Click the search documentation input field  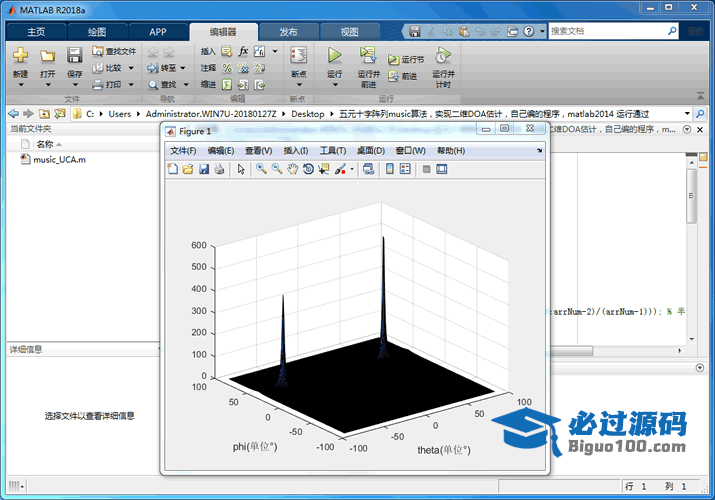tap(607, 31)
